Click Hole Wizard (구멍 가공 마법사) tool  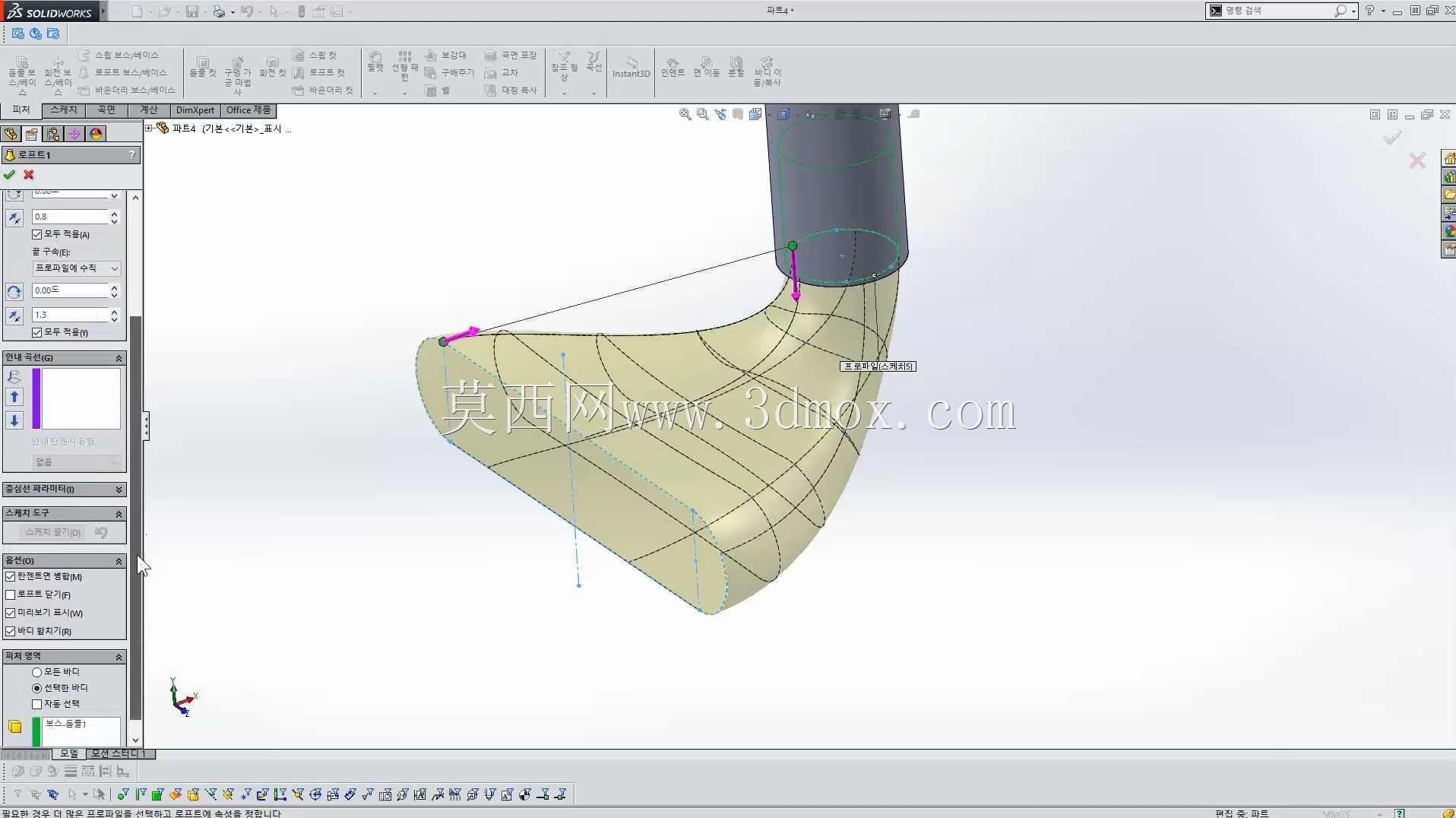click(x=238, y=75)
